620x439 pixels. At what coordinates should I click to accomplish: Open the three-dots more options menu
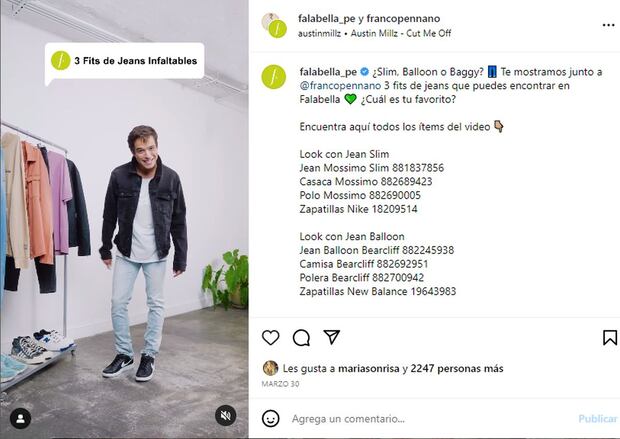[x=608, y=25]
